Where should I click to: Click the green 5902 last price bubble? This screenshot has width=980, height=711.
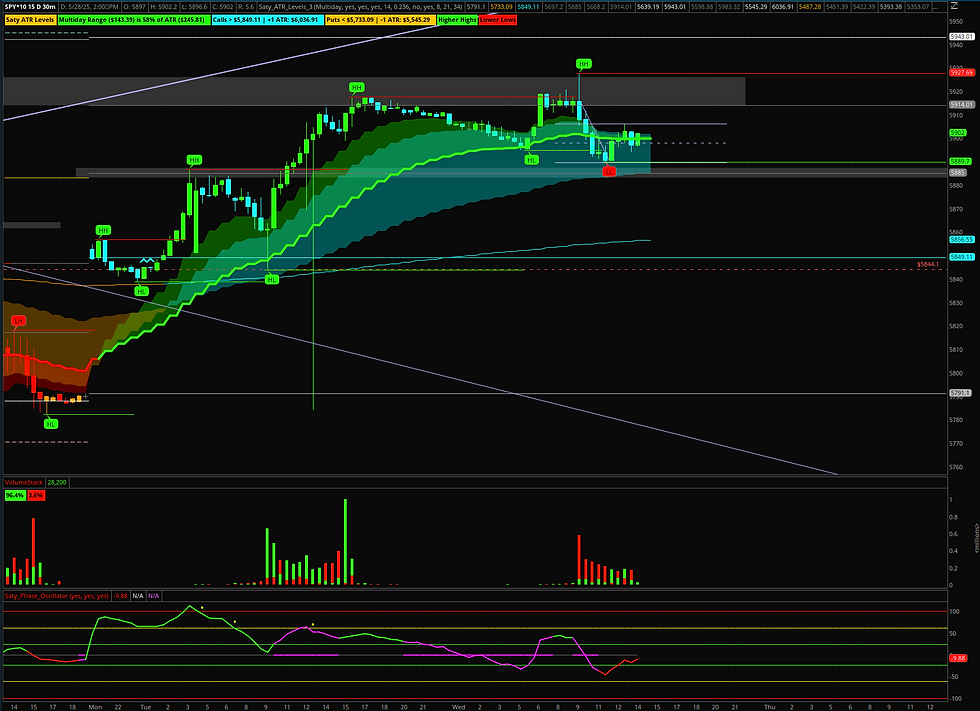958,132
